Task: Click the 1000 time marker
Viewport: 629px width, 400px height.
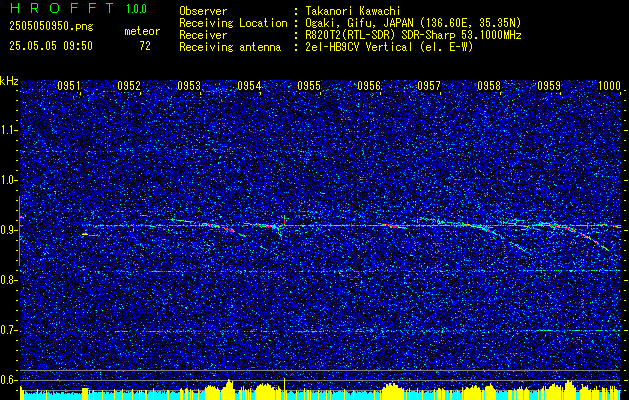Action: click(609, 86)
